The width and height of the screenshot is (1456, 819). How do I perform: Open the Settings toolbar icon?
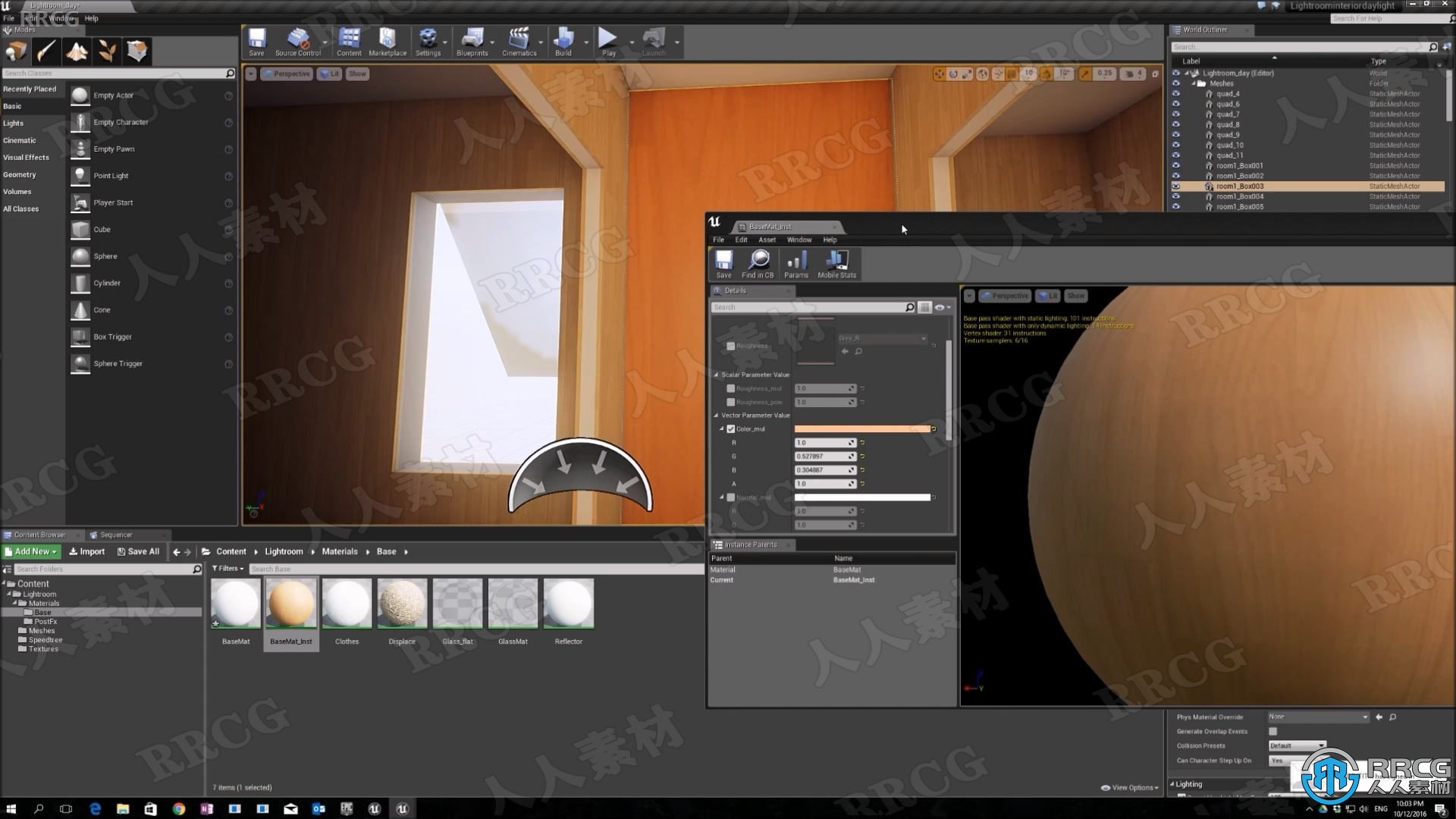coord(428,42)
